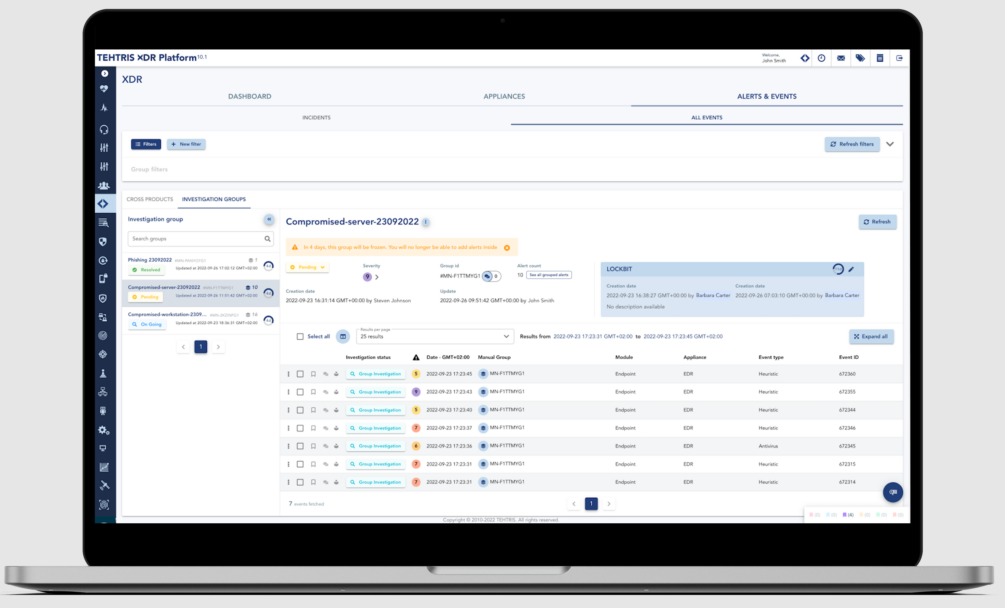
Task: Click the circular progress indicator on LOCKBIT card
Action: click(x=838, y=269)
